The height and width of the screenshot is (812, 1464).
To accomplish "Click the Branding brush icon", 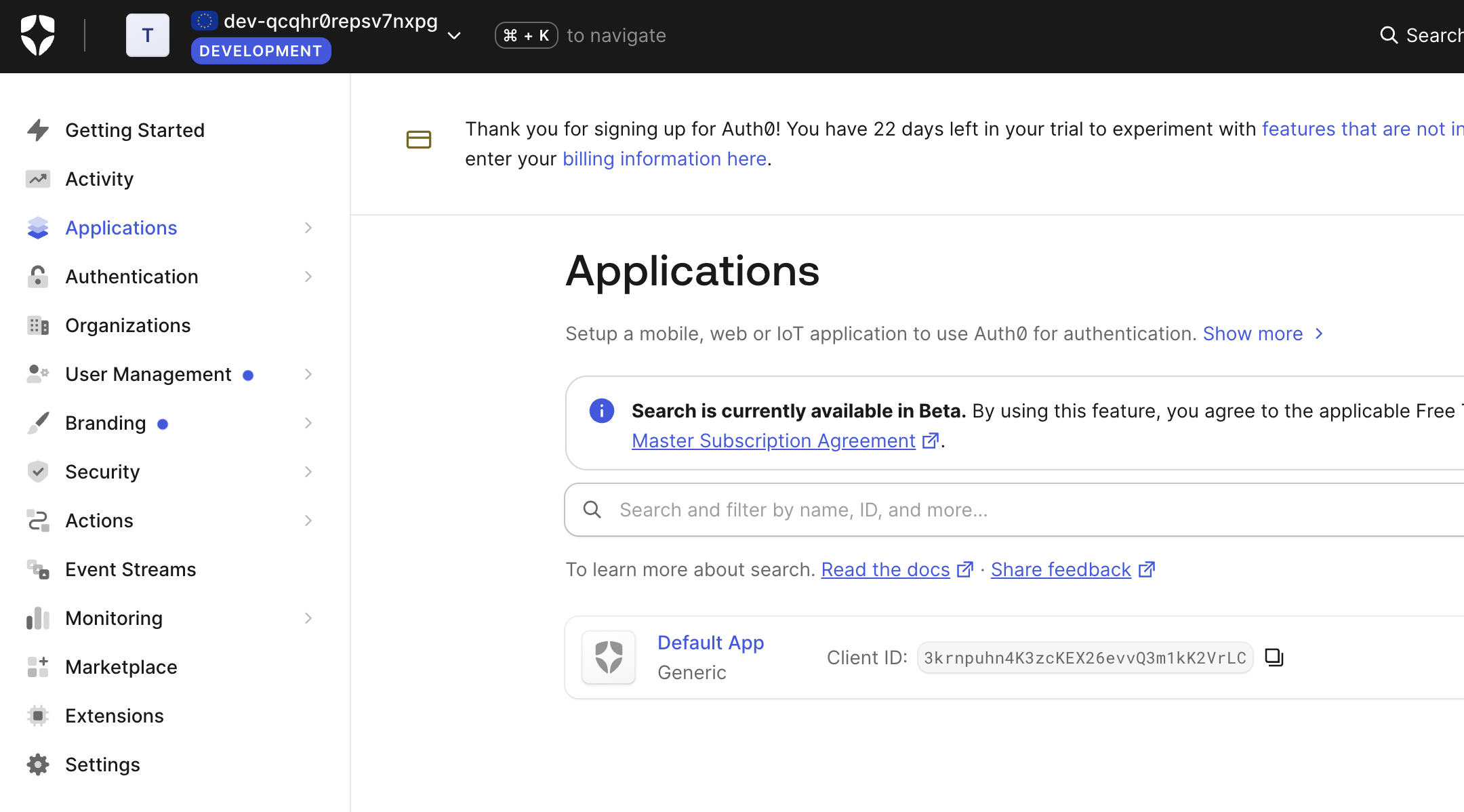I will [38, 423].
